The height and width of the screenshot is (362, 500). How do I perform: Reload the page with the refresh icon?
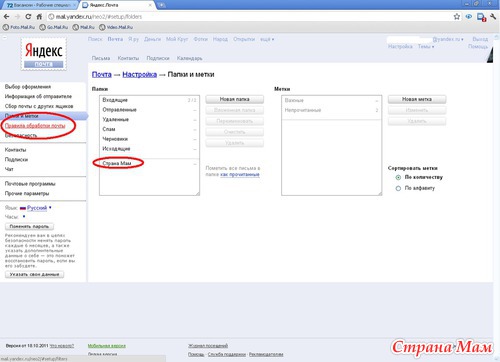point(28,17)
